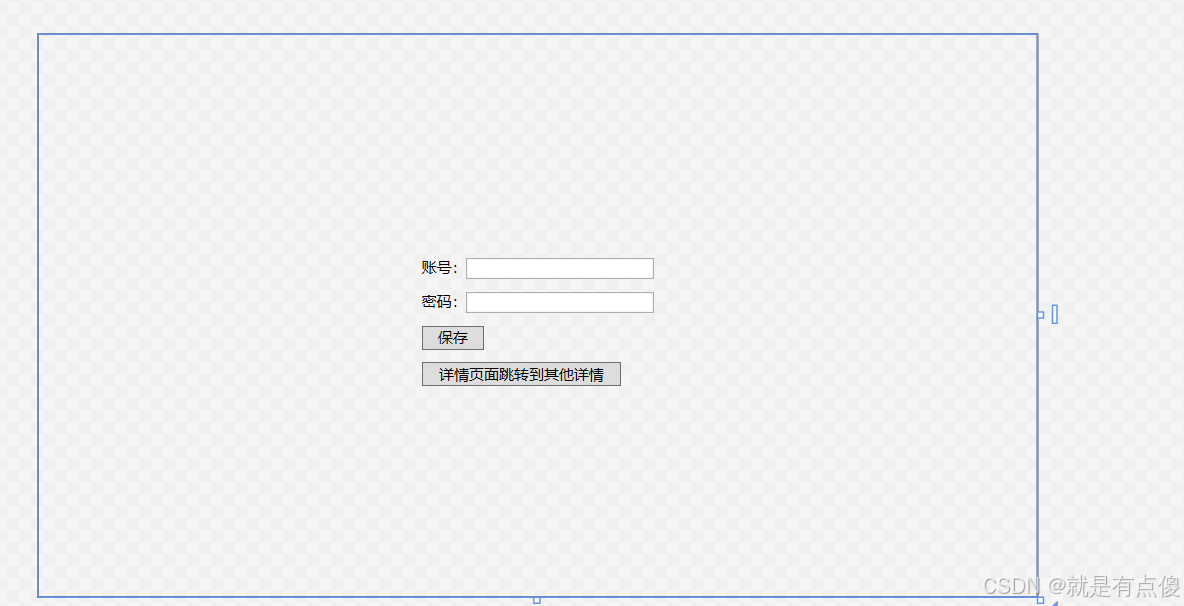
Task: Click the 保存 save button
Action: tap(453, 338)
